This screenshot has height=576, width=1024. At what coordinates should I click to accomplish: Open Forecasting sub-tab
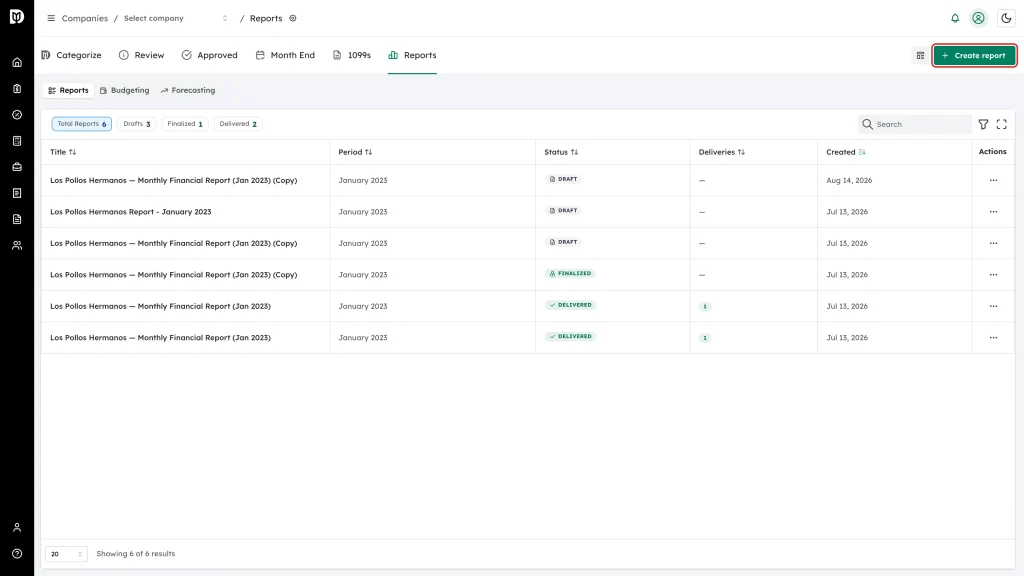(x=188, y=90)
